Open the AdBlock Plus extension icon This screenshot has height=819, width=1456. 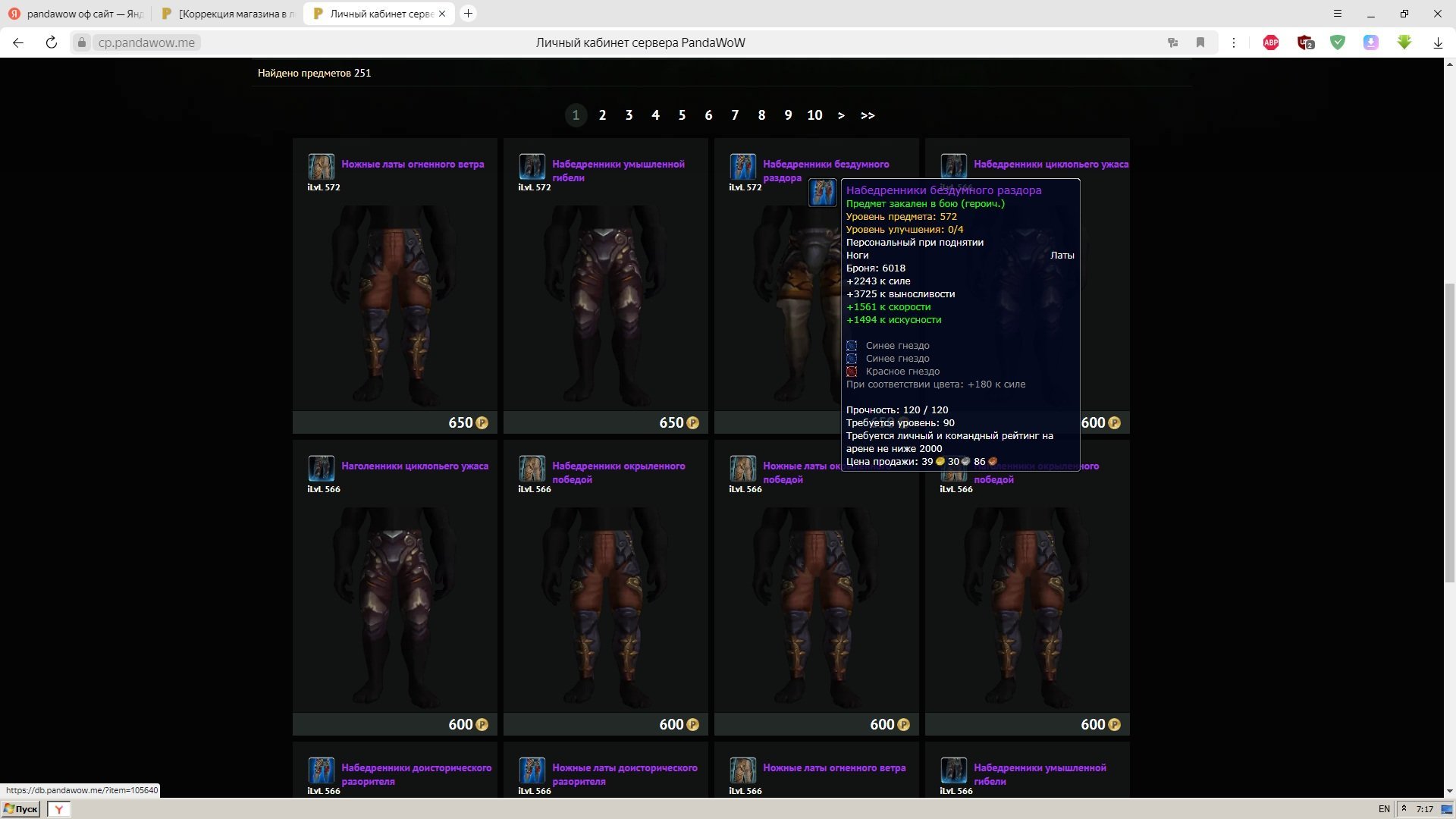[1271, 43]
